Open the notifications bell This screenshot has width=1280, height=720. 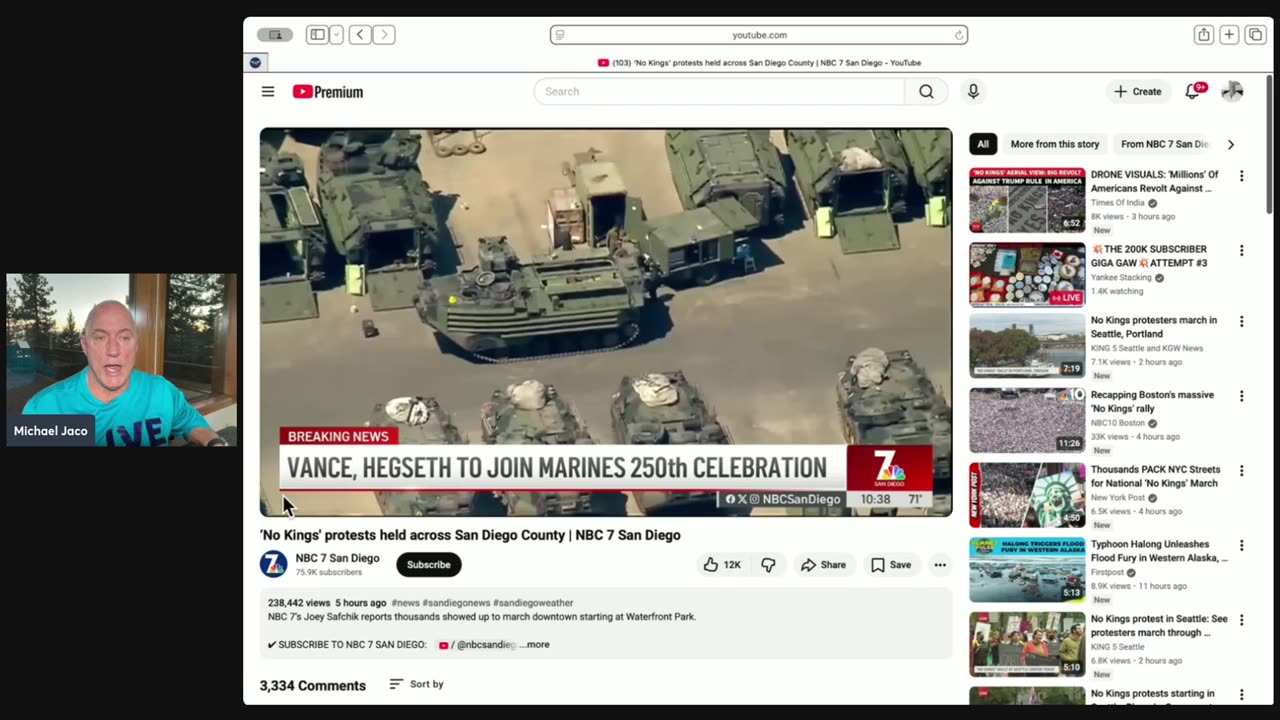(1193, 92)
